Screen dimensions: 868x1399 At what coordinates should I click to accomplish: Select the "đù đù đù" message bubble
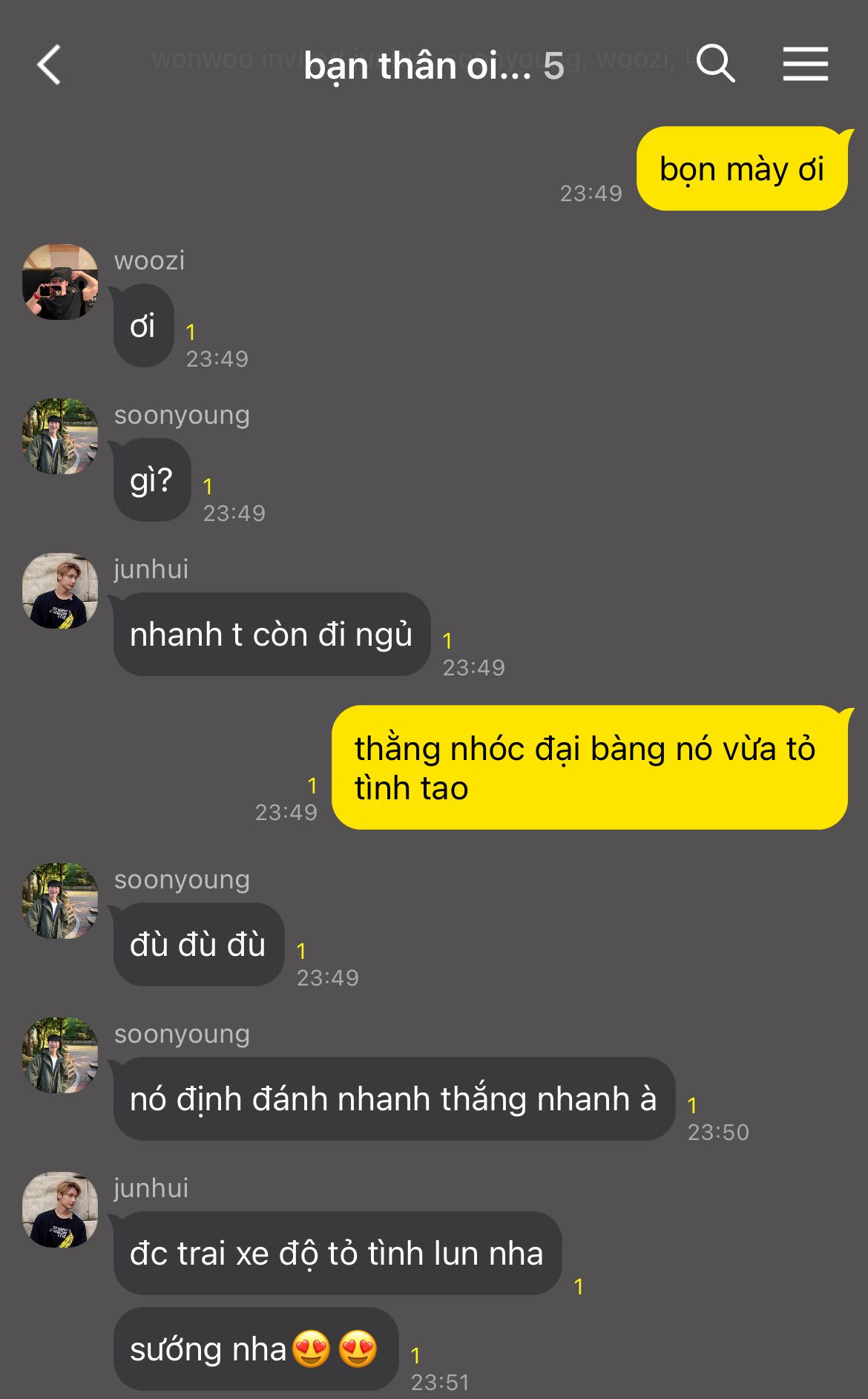[x=199, y=945]
